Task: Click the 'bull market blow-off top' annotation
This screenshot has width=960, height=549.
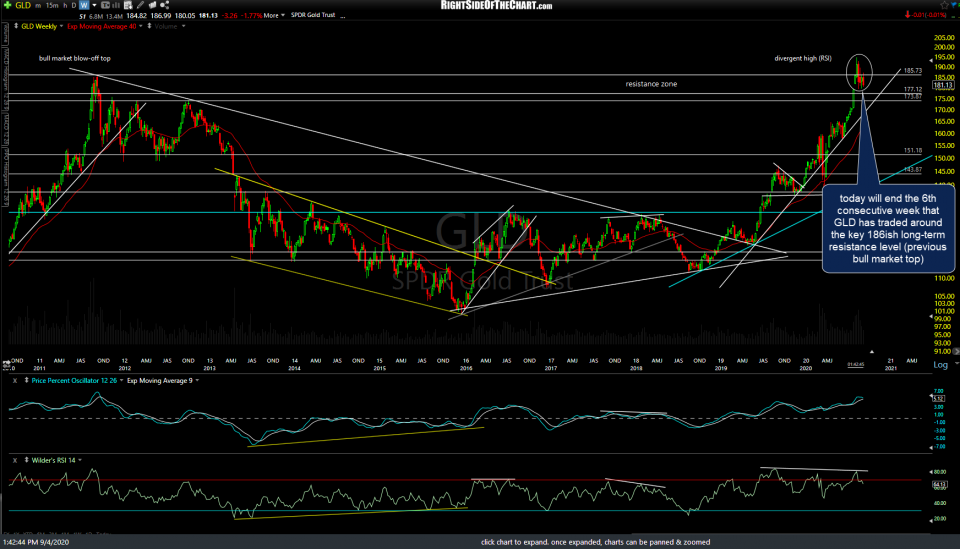Action: coord(75,59)
